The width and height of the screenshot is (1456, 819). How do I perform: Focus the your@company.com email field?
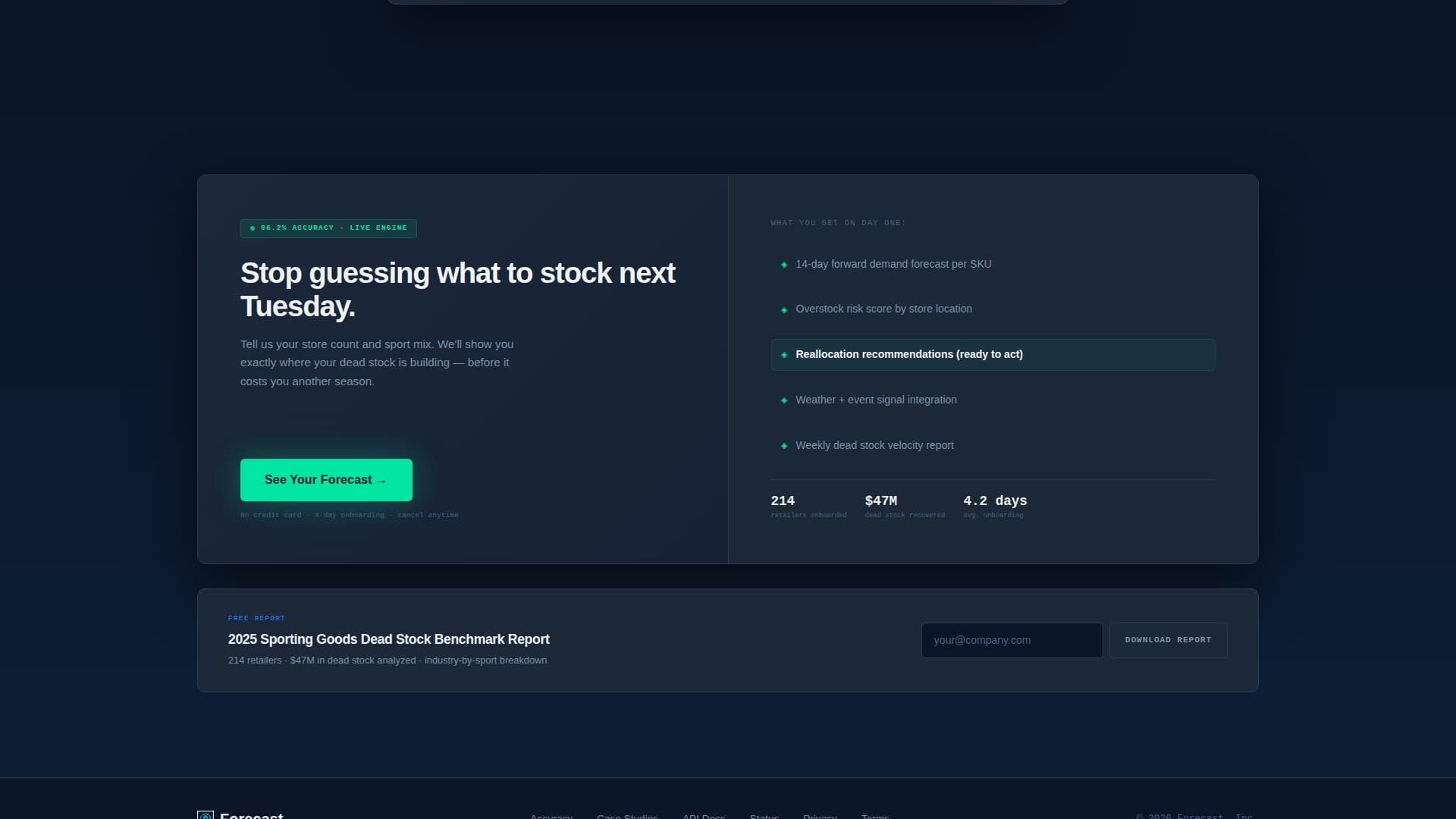tap(1012, 640)
